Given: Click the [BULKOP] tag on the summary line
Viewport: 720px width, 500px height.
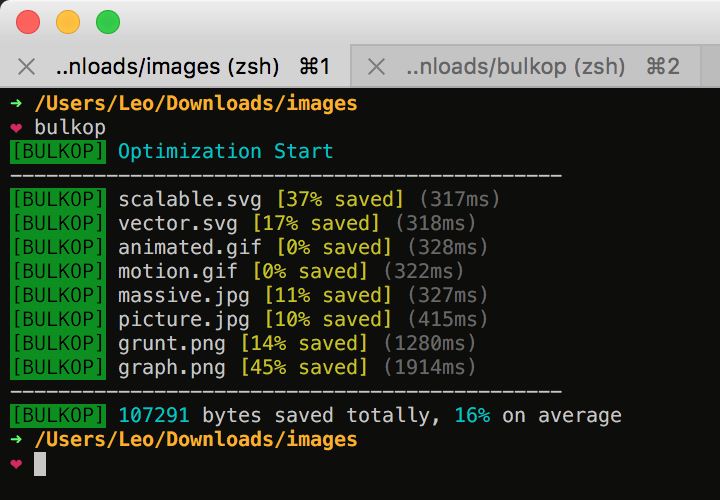Looking at the screenshot, I should pyautogui.click(x=58, y=416).
